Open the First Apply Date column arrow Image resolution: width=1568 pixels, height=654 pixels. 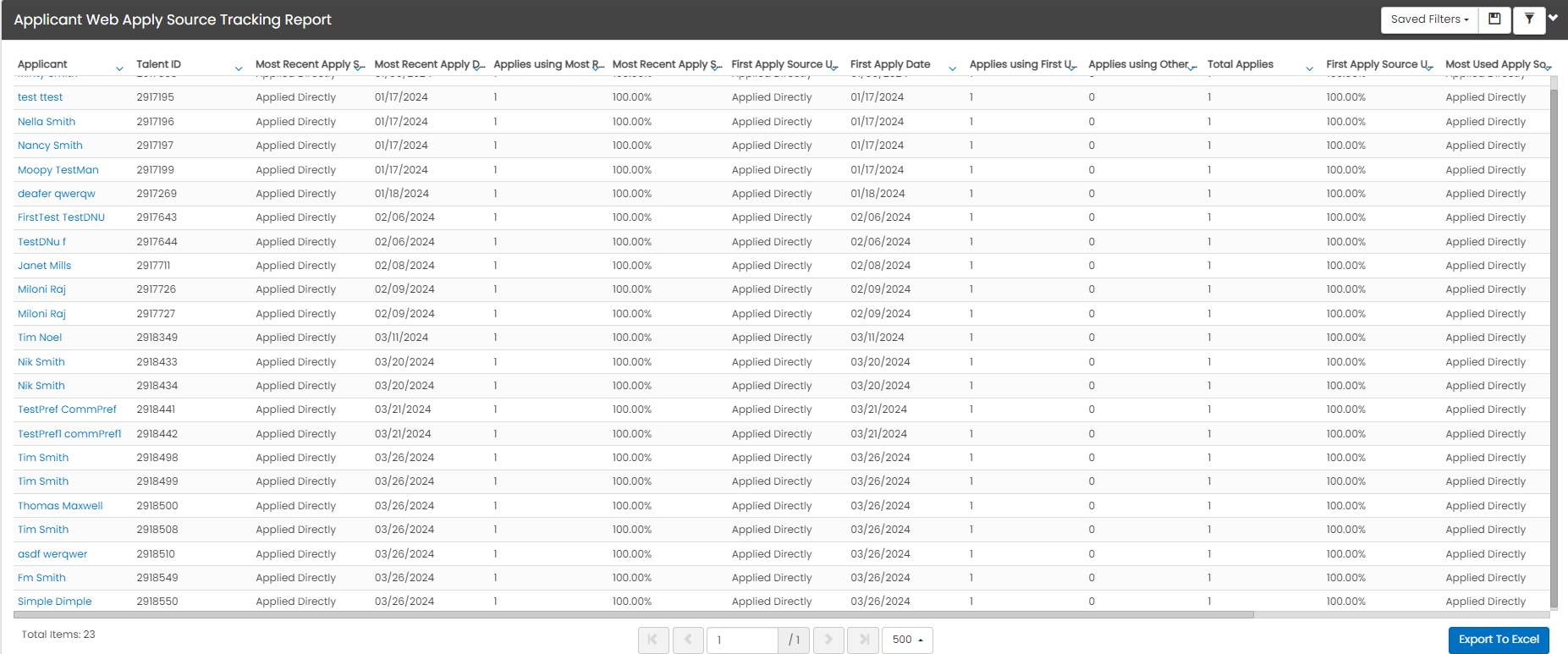(953, 68)
